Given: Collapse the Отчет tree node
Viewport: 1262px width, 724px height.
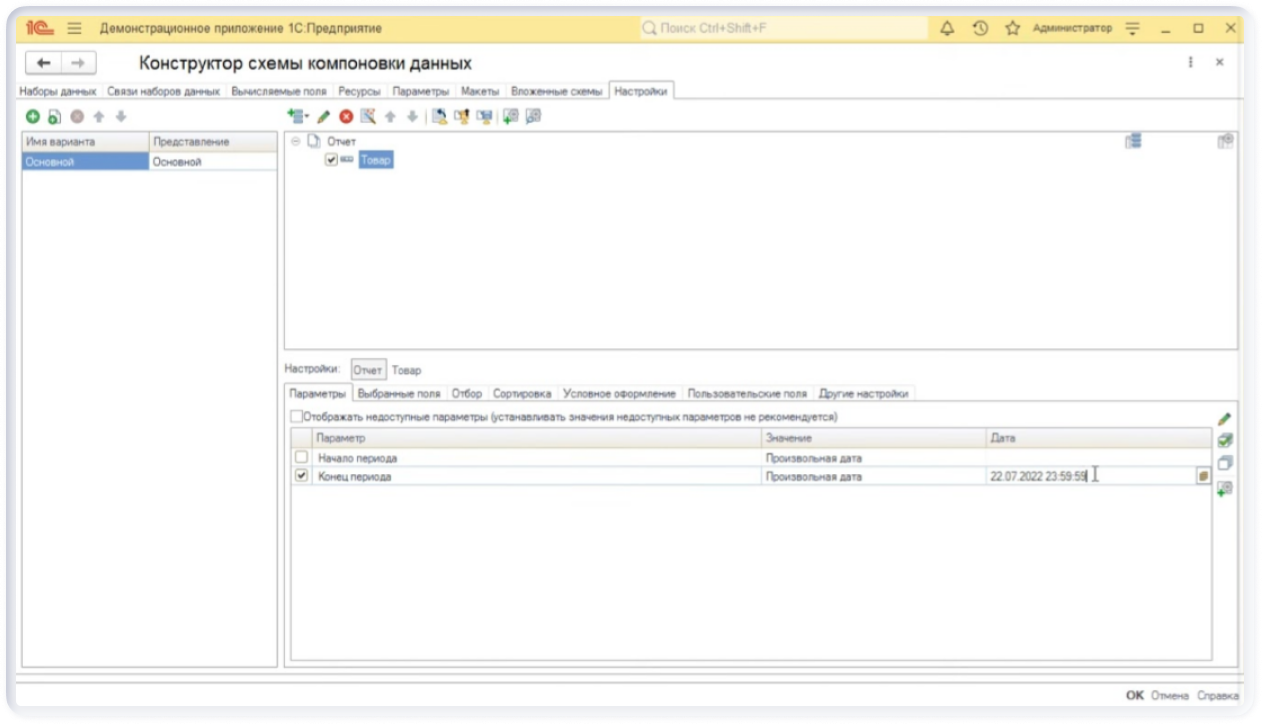Looking at the screenshot, I should (x=295, y=141).
